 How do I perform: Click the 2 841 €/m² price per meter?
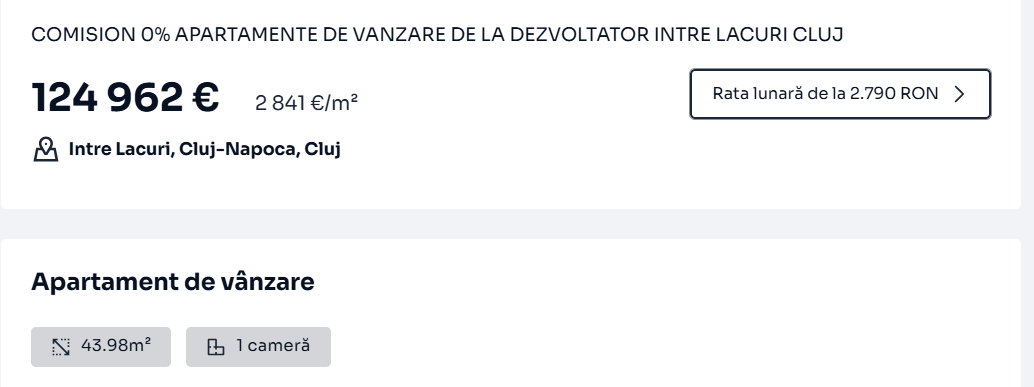[x=307, y=103]
